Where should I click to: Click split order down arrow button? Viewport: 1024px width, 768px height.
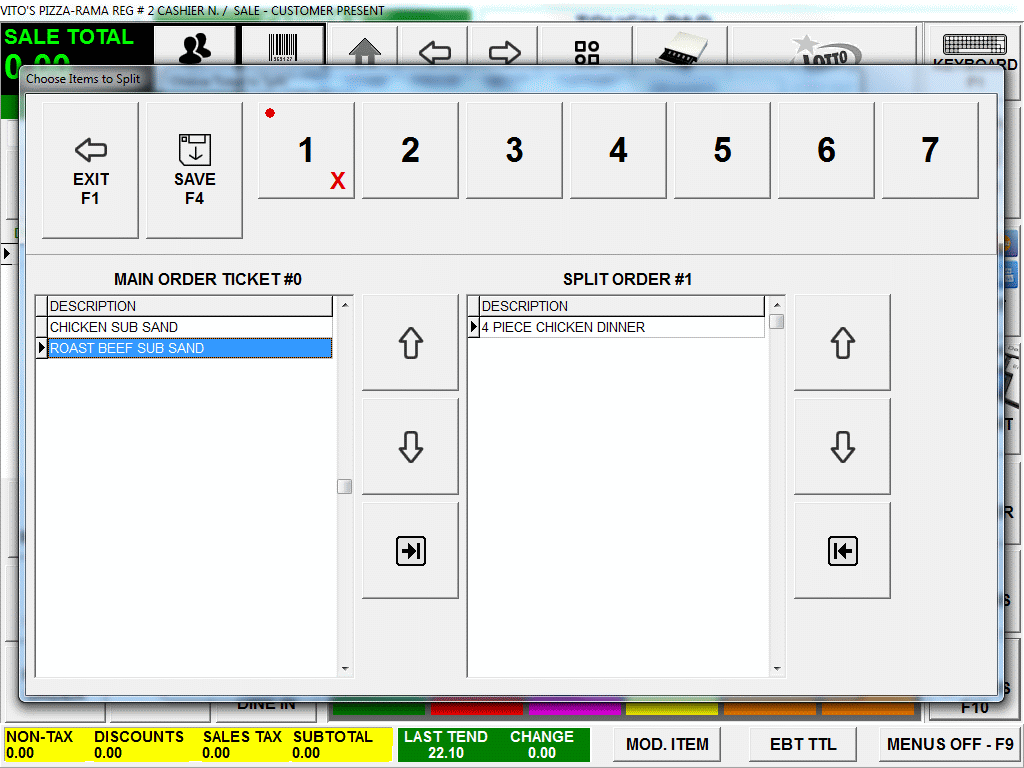pyautogui.click(x=842, y=447)
